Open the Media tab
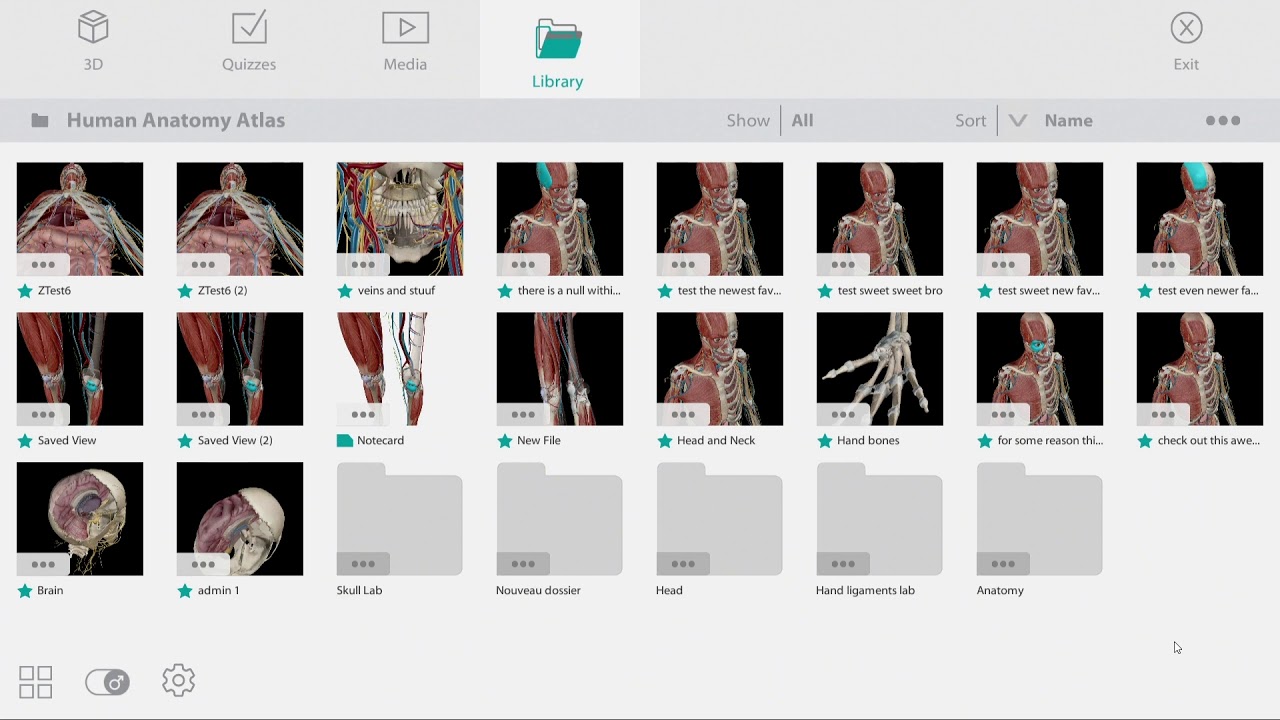Viewport: 1280px width, 720px height. pos(405,42)
